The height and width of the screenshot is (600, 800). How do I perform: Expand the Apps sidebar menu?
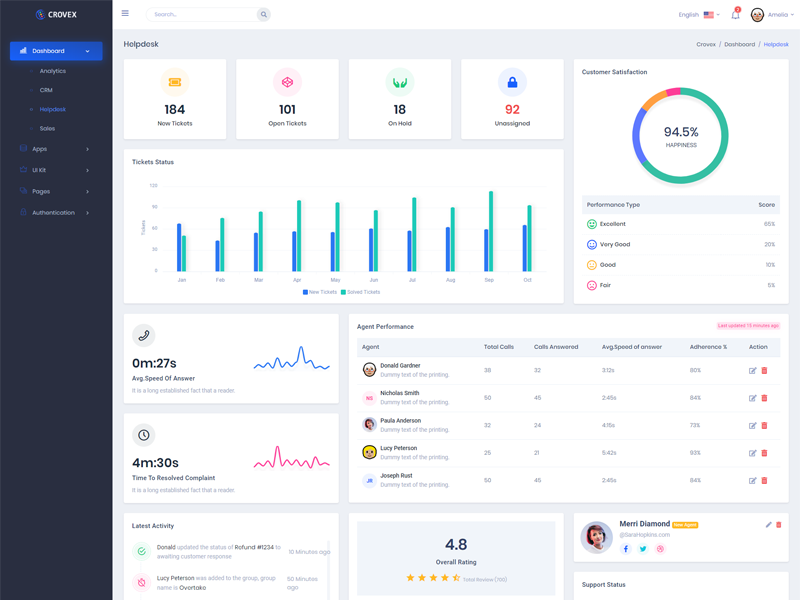56,149
